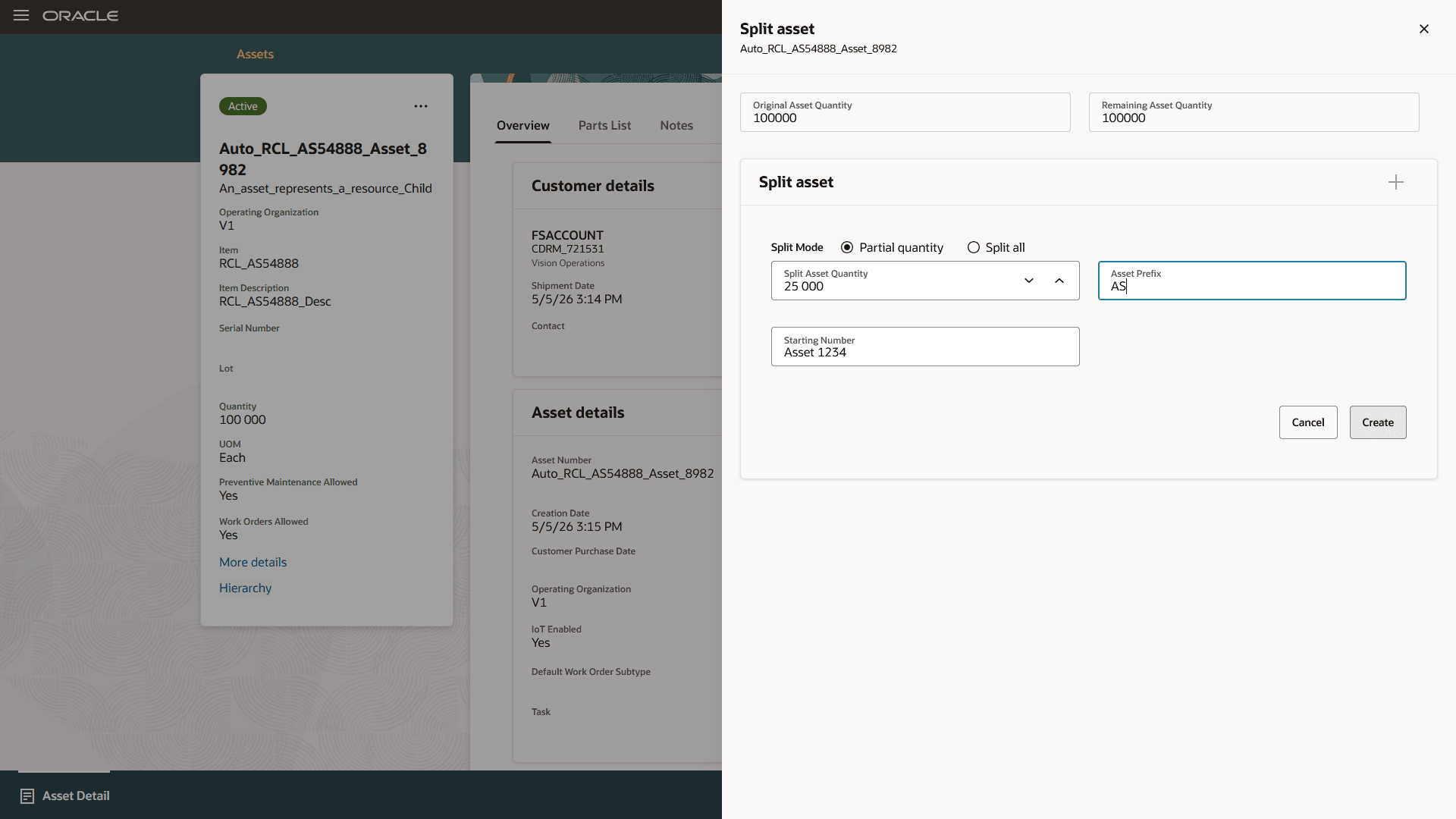Viewport: 1456px width, 819px height.
Task: Create the split asset
Action: point(1378,422)
